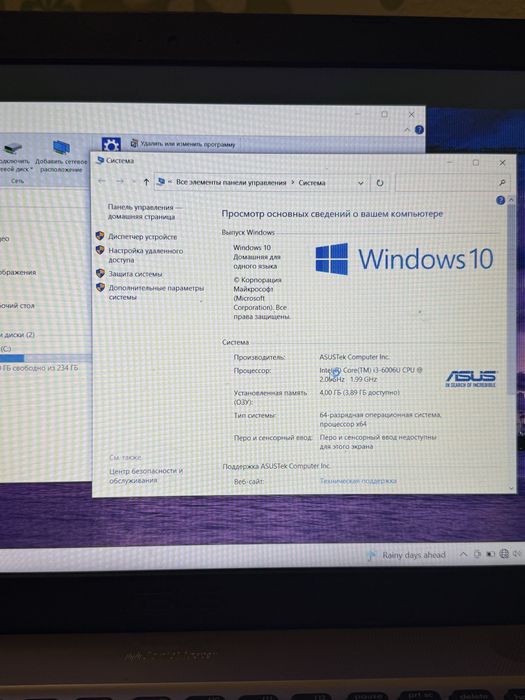Open recent locations dropdown beside forward arrow

pyautogui.click(x=133, y=182)
